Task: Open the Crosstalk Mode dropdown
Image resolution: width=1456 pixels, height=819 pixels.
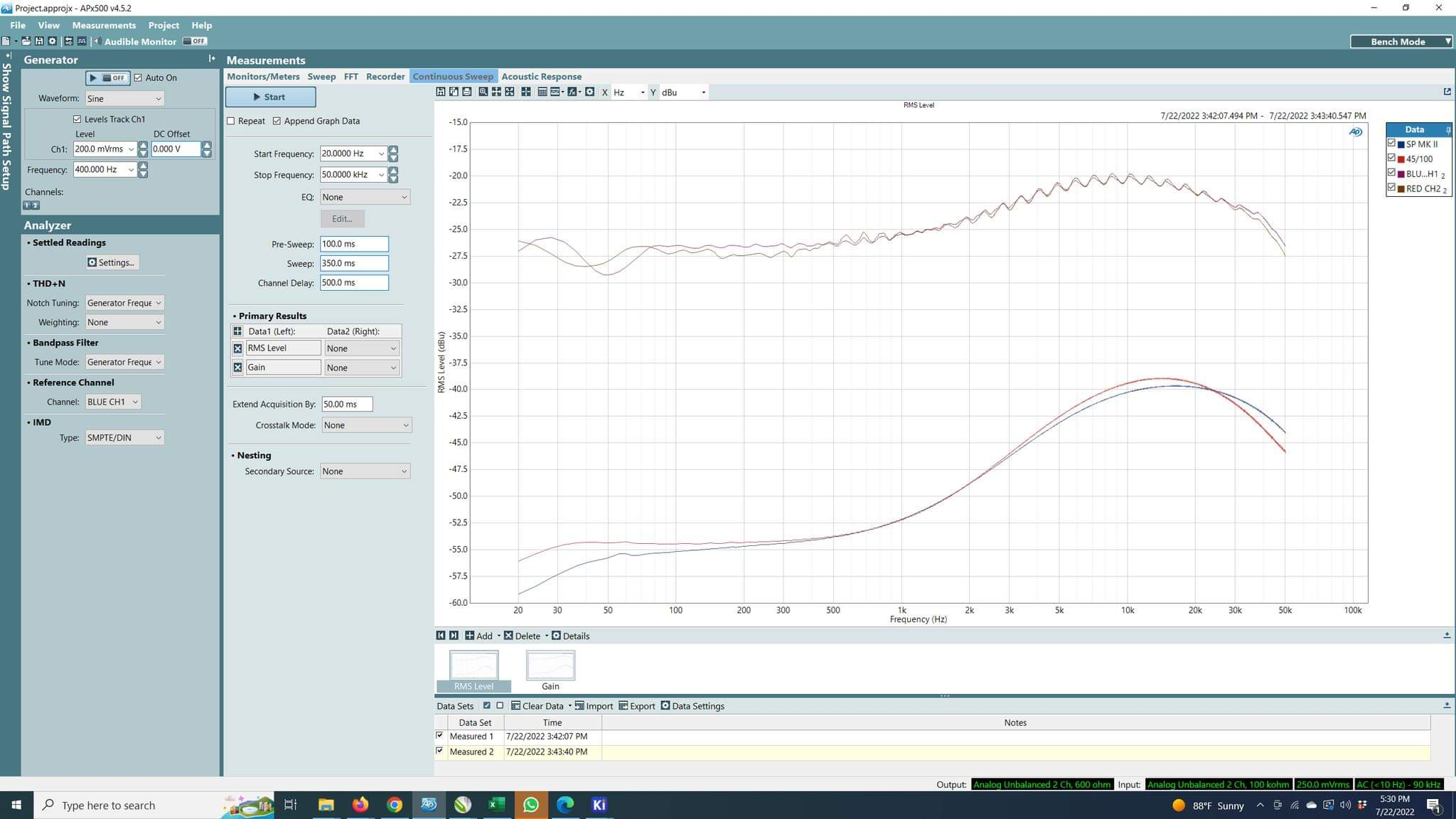Action: (x=366, y=425)
